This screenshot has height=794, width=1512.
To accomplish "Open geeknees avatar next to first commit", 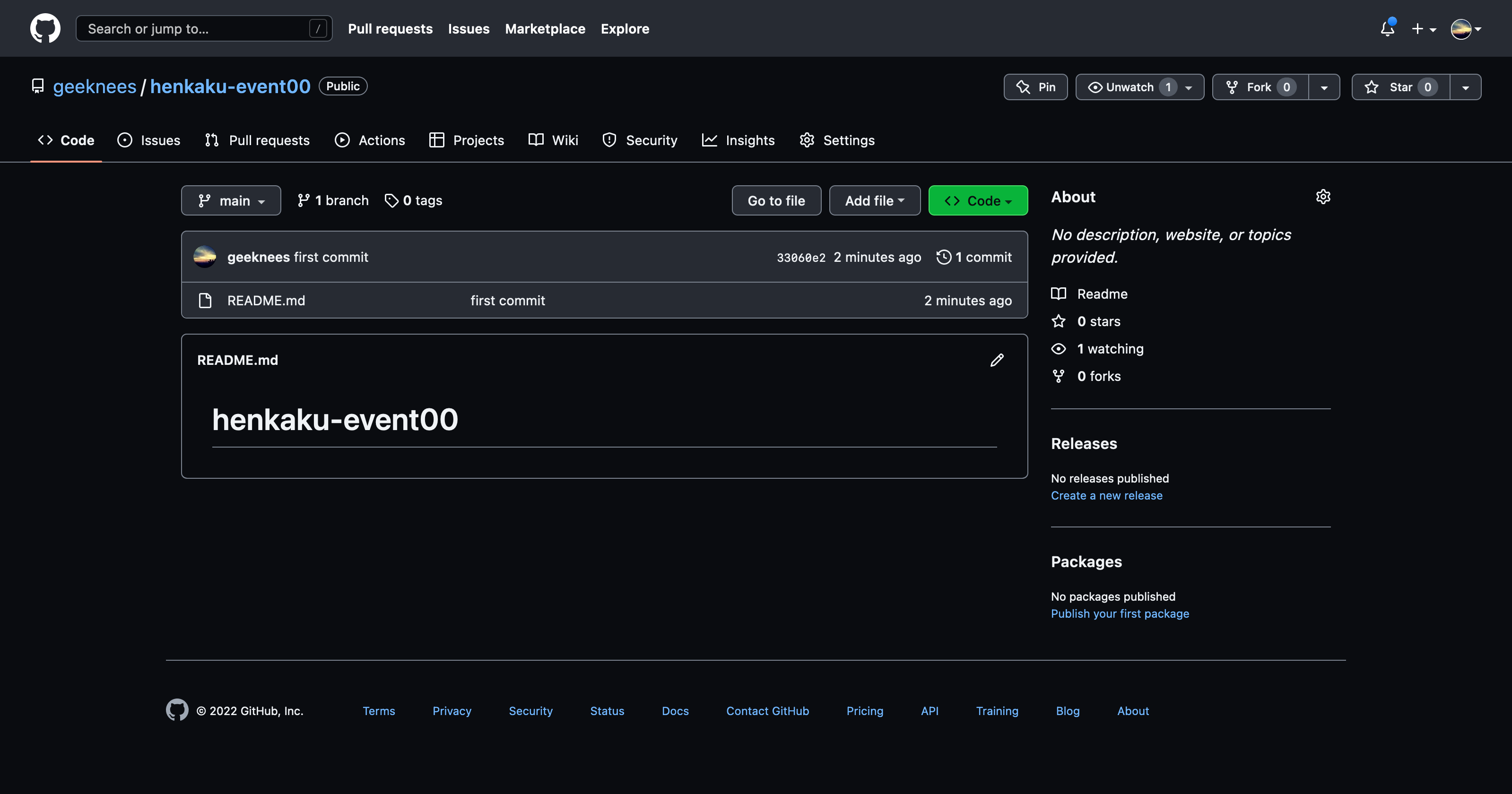I will coord(204,257).
